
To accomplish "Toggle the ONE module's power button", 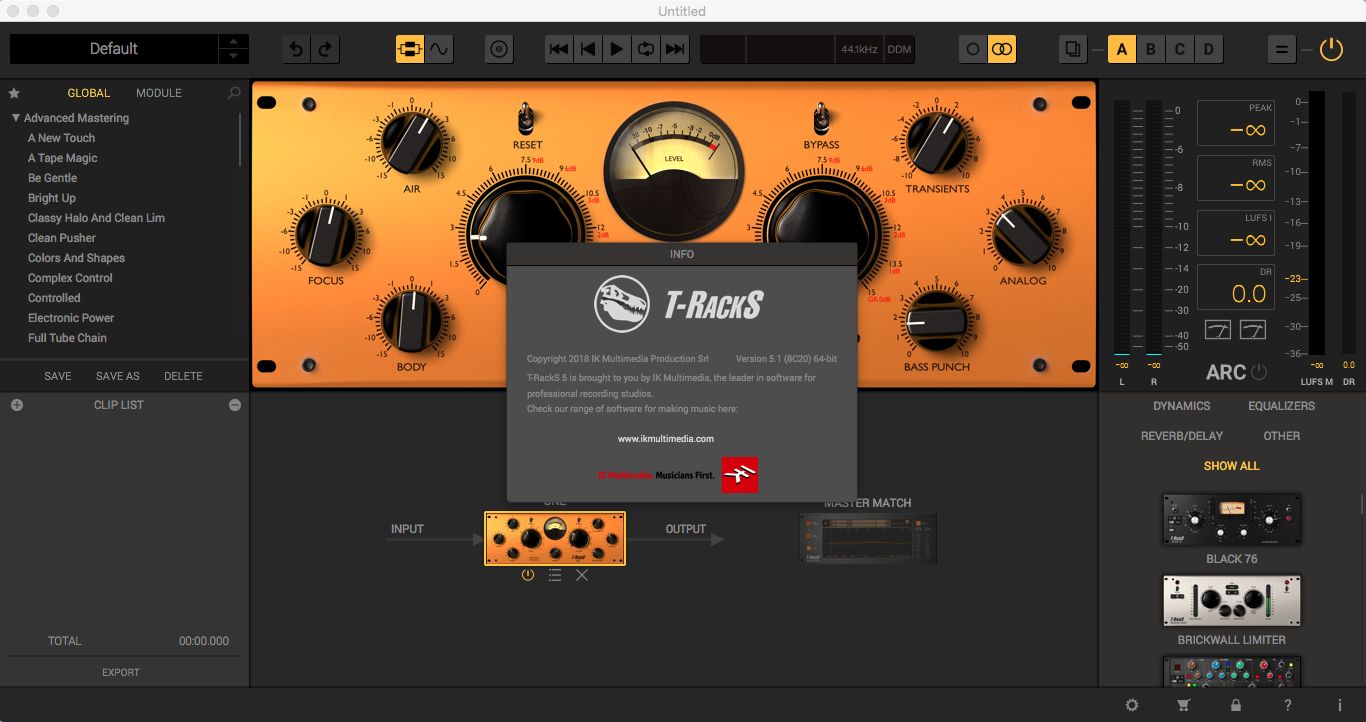I will coord(528,575).
